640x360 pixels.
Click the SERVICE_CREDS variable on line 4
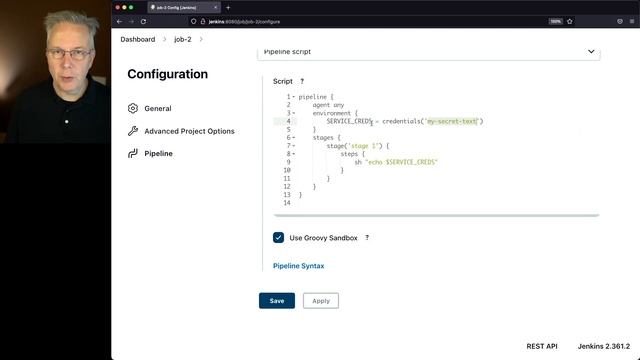[x=349, y=121]
